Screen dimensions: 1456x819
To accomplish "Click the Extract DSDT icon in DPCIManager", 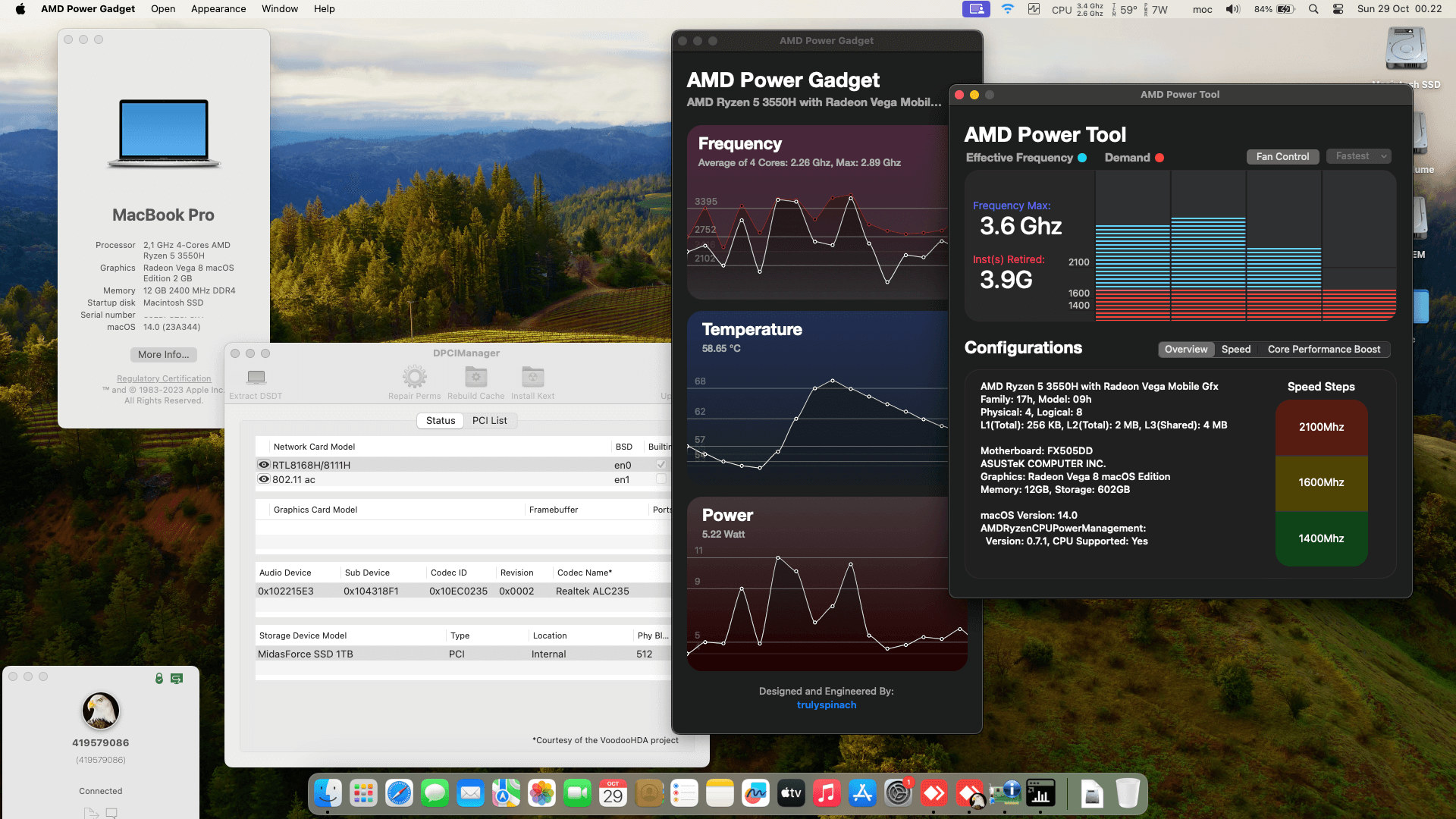I will pyautogui.click(x=256, y=377).
